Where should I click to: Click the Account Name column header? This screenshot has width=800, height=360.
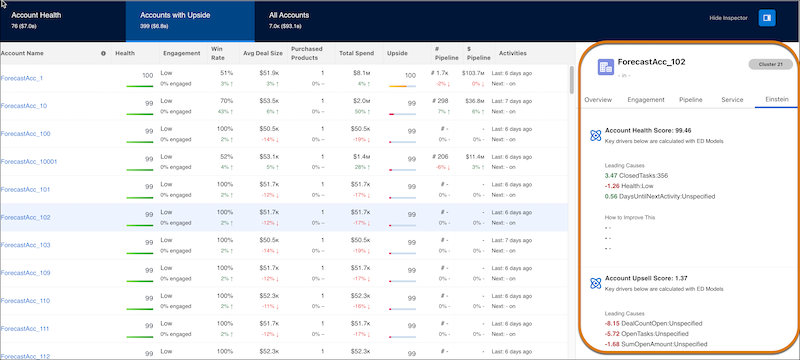click(22, 53)
